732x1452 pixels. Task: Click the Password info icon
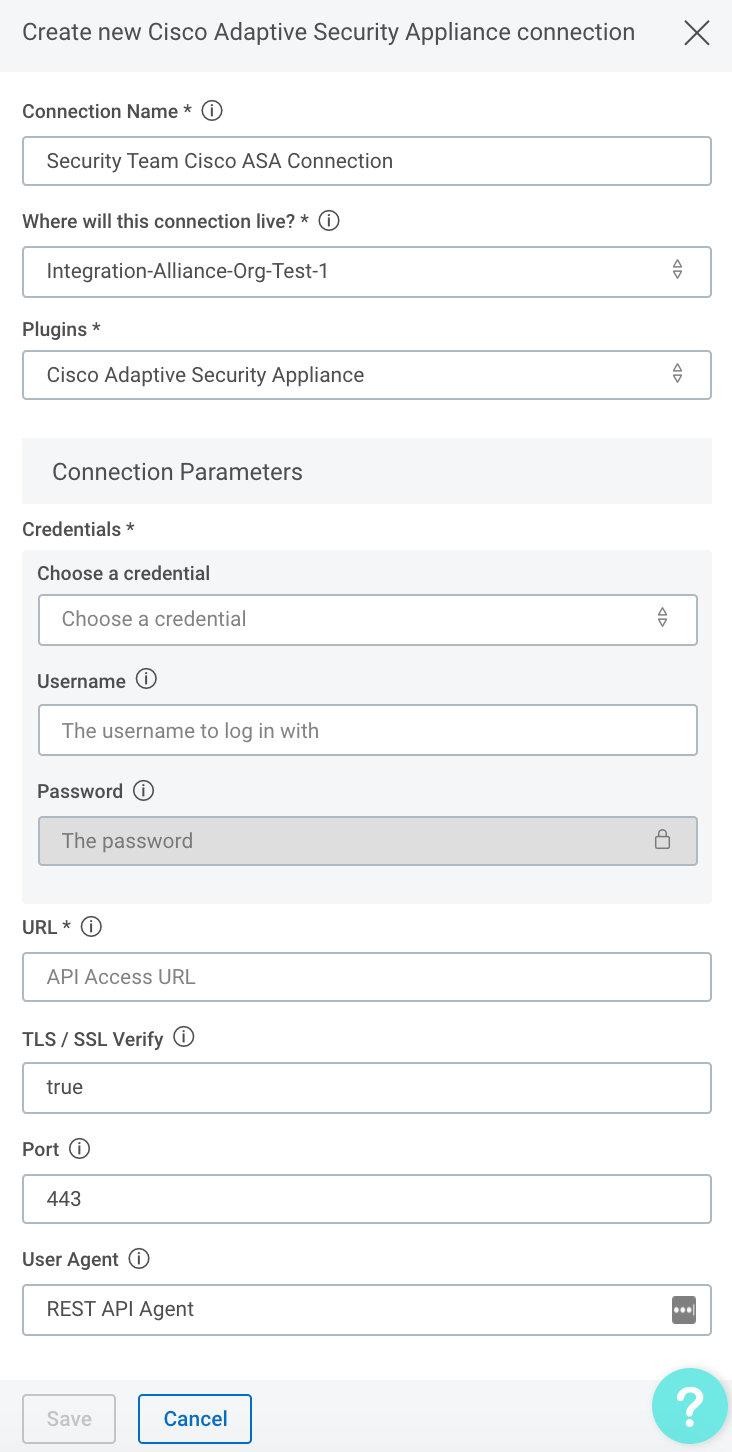144,791
